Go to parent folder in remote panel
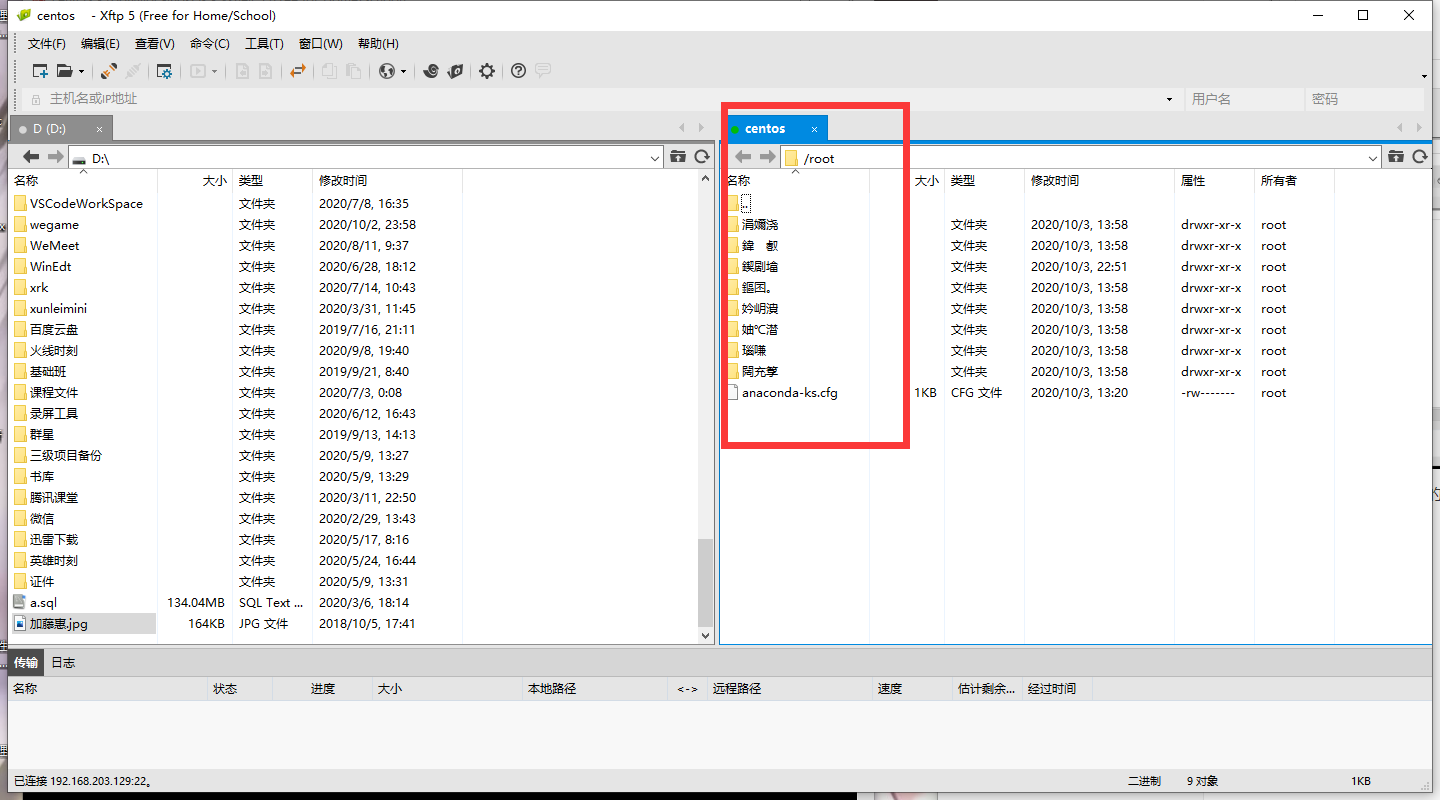Image resolution: width=1440 pixels, height=800 pixels. pos(1396,157)
